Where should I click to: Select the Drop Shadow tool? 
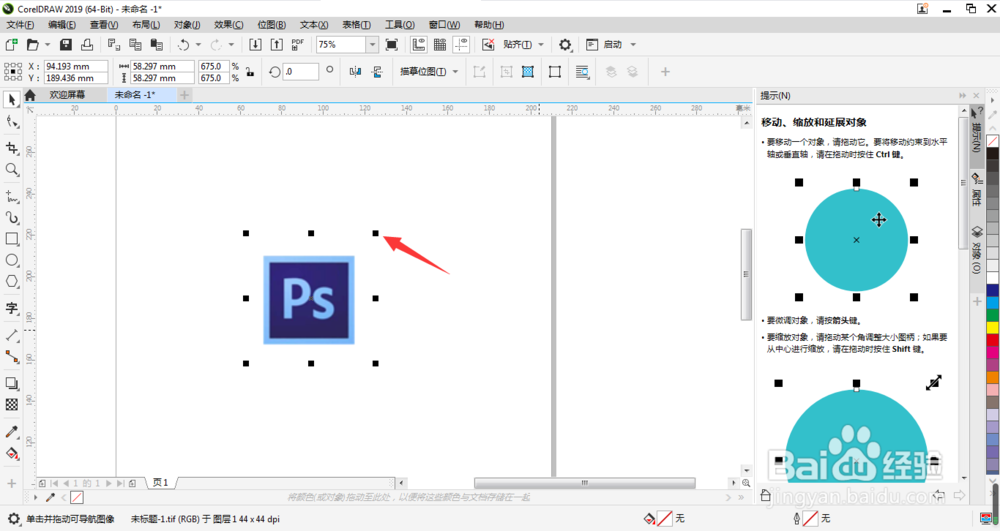tap(11, 383)
